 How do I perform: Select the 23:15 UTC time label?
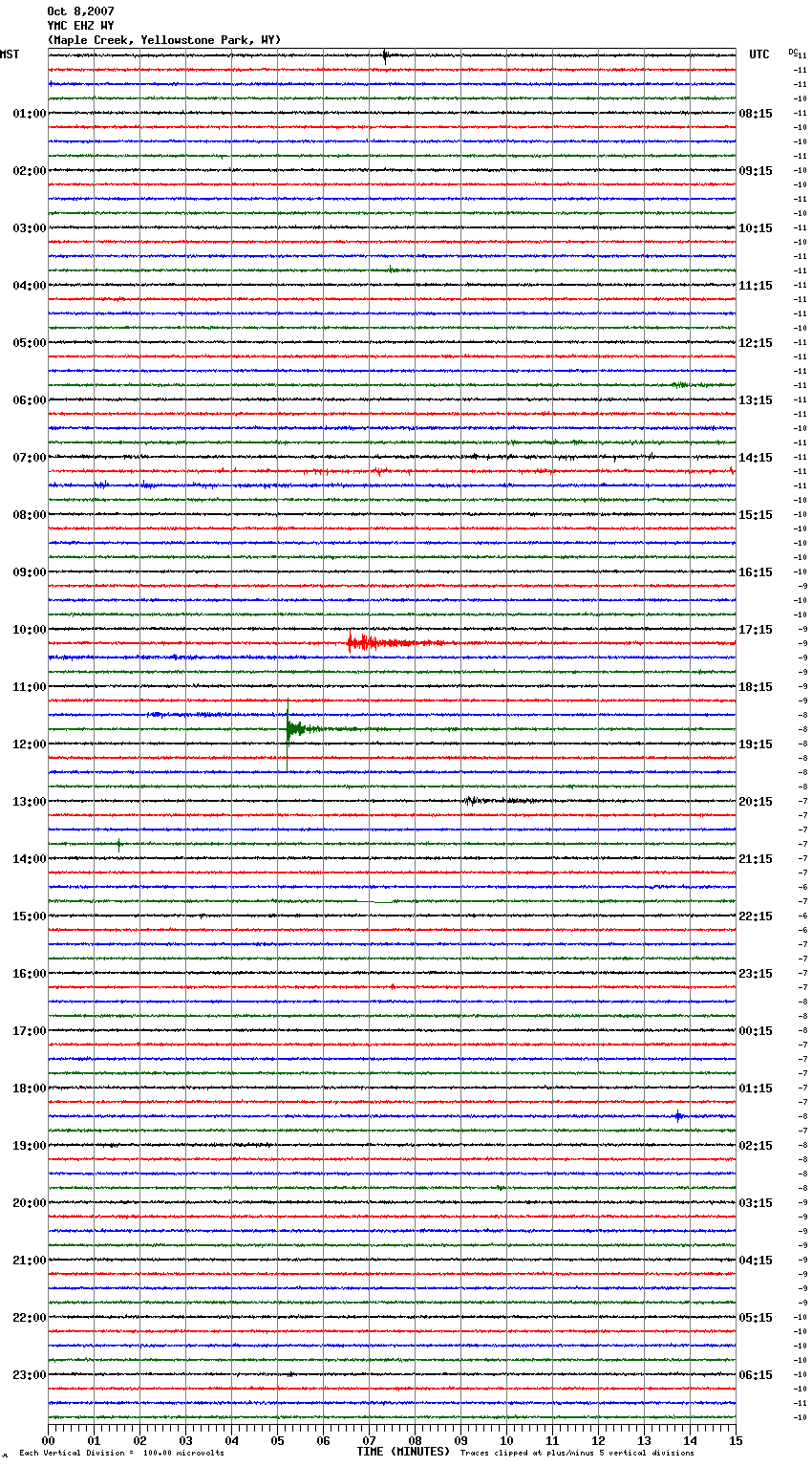pyautogui.click(x=756, y=974)
